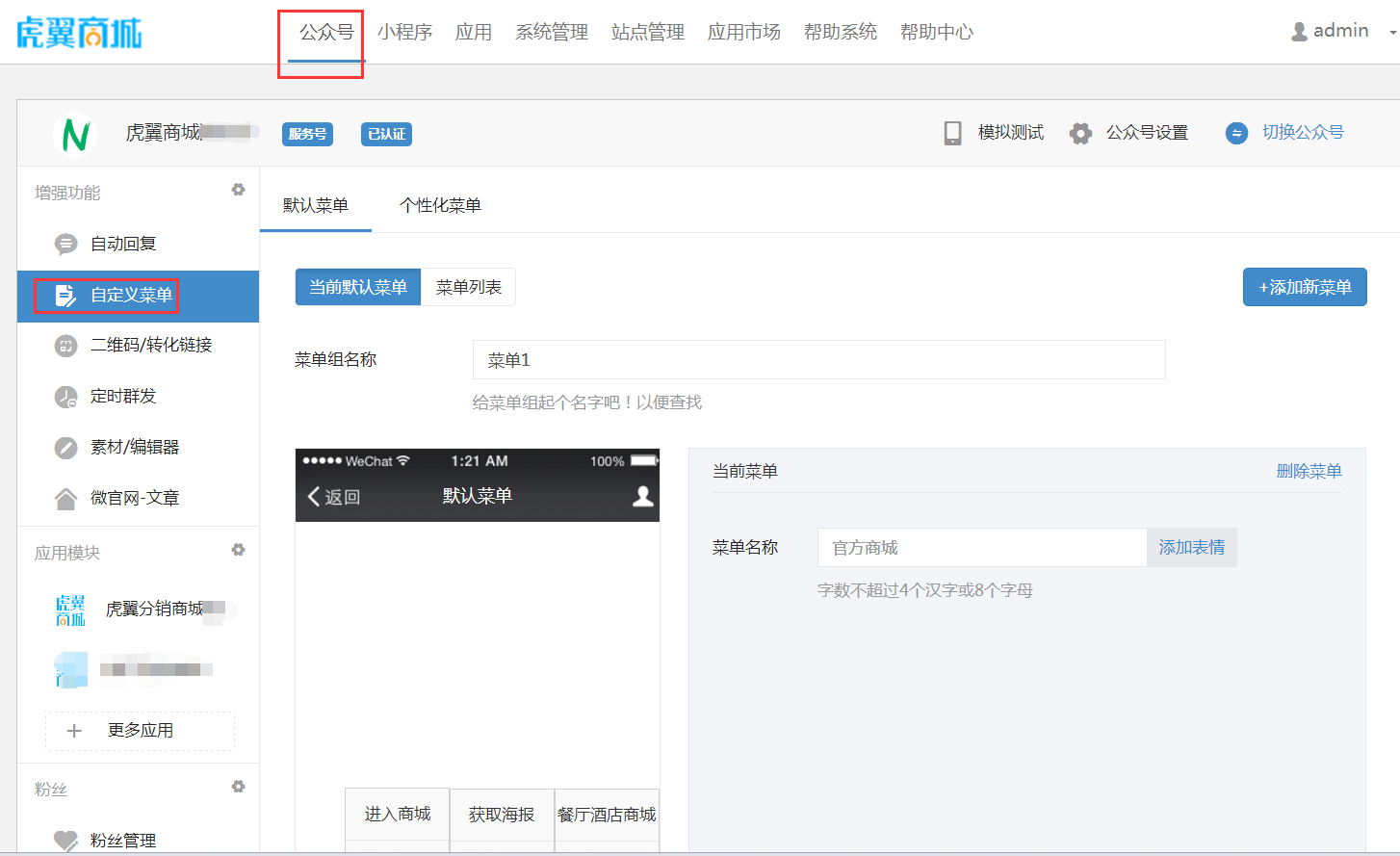Click the 自定义菜单 document icon
Image resolution: width=1400 pixels, height=856 pixels.
click(x=65, y=296)
